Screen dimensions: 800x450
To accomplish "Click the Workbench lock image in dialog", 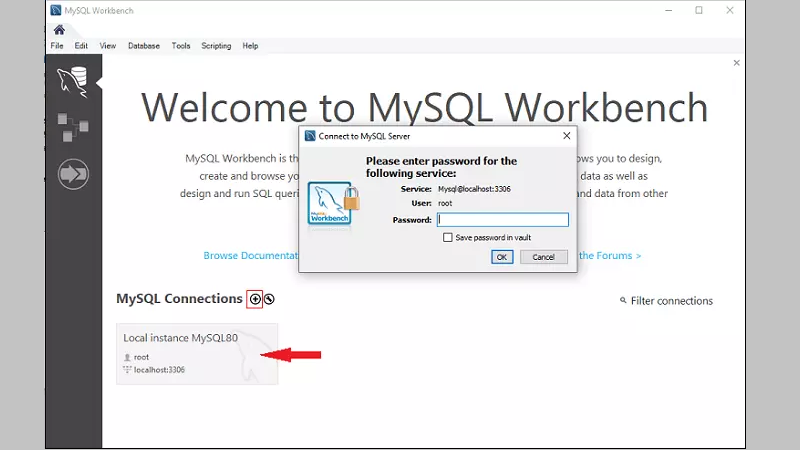I will pos(333,204).
